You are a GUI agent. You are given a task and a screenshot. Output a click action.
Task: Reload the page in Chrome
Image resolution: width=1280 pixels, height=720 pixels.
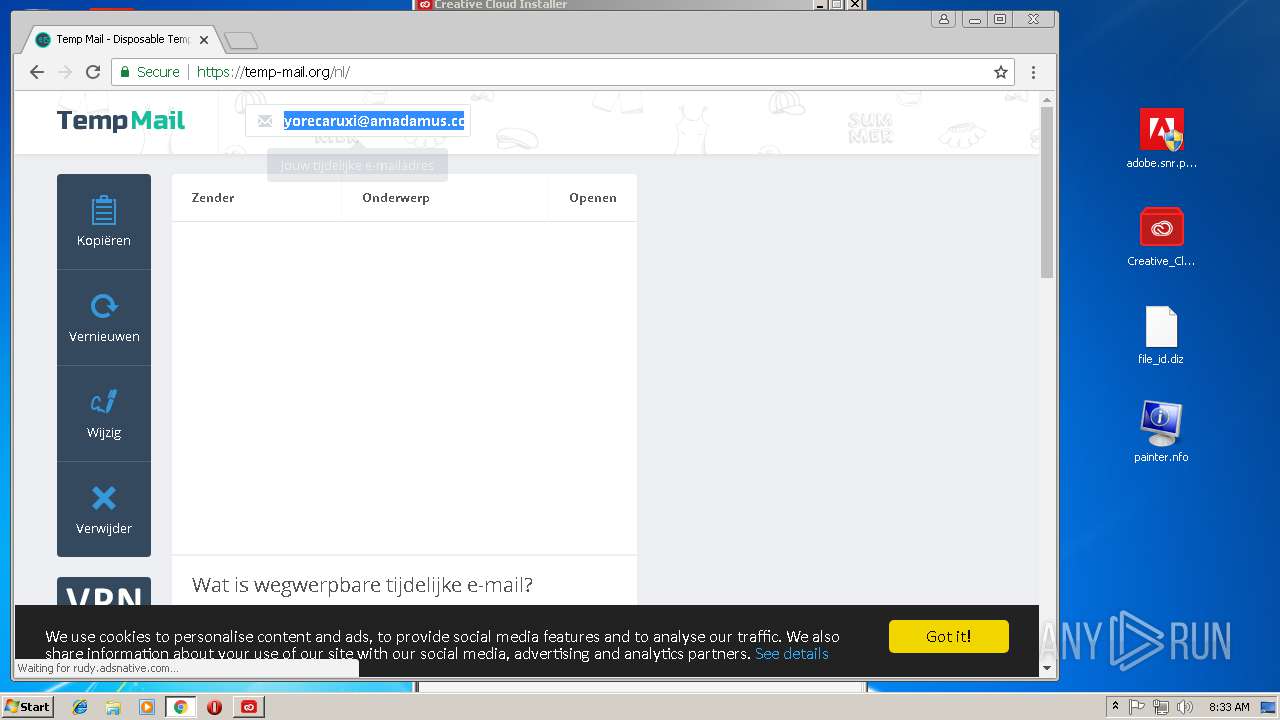tap(93, 72)
